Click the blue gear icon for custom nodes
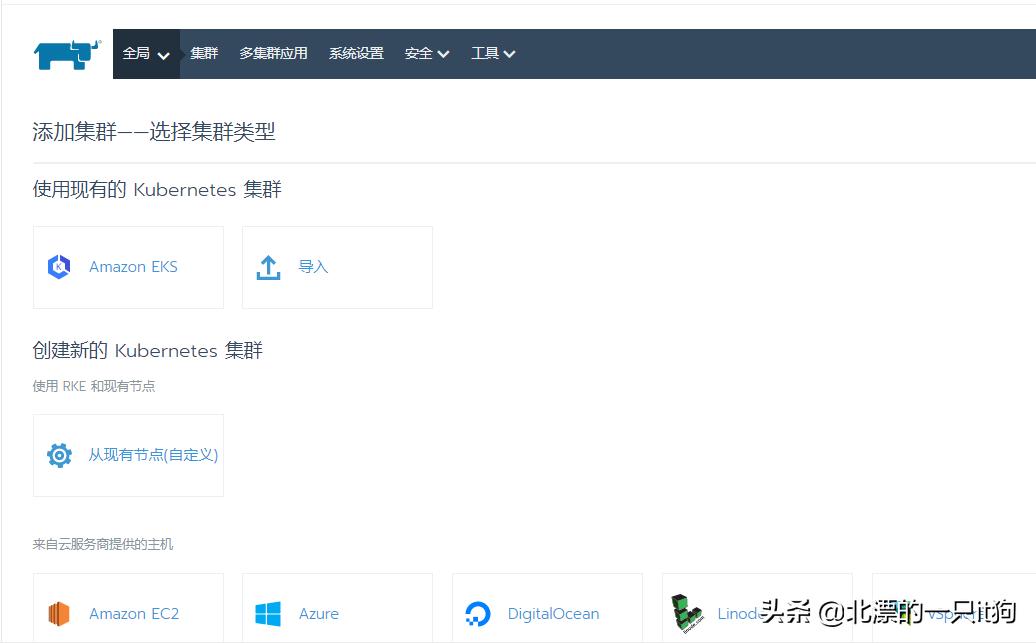 (59, 455)
